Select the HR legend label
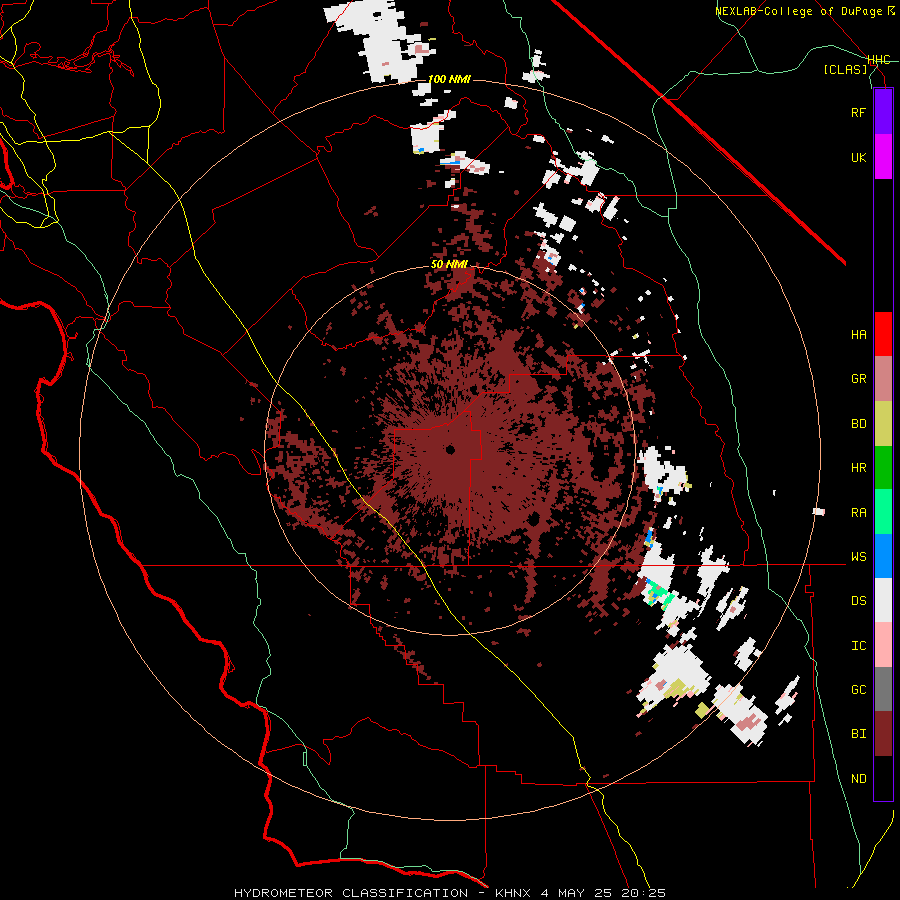This screenshot has height=900, width=900. [x=858, y=468]
